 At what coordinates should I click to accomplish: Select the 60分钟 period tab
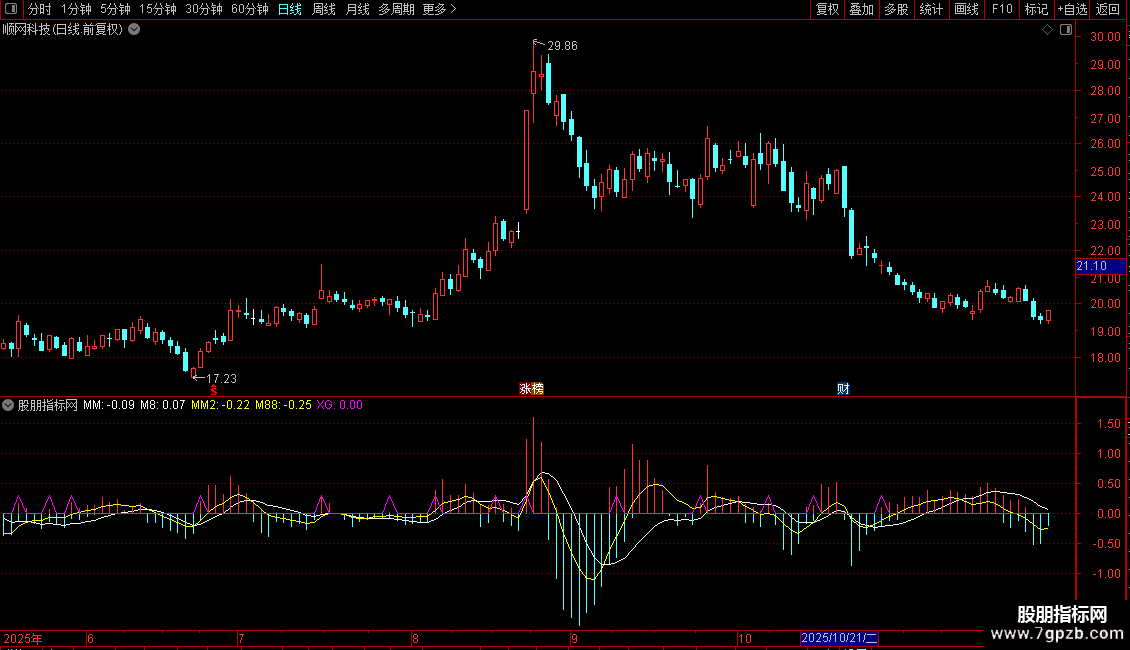249,9
